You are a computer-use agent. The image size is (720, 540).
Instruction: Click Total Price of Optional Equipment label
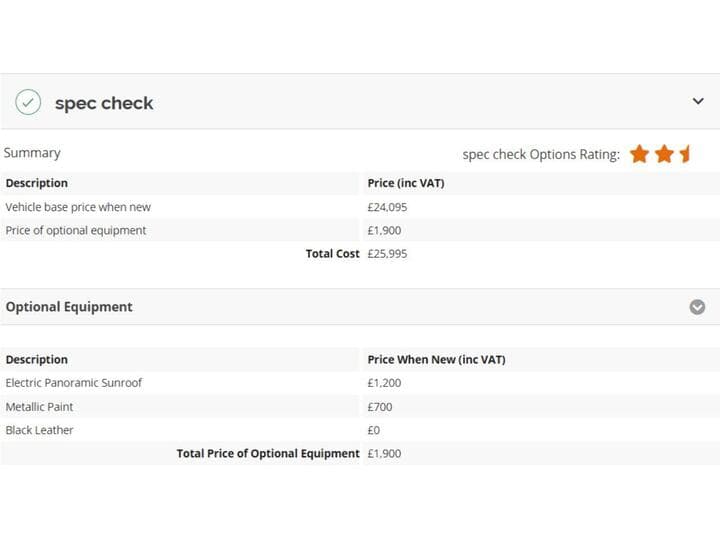coord(268,454)
